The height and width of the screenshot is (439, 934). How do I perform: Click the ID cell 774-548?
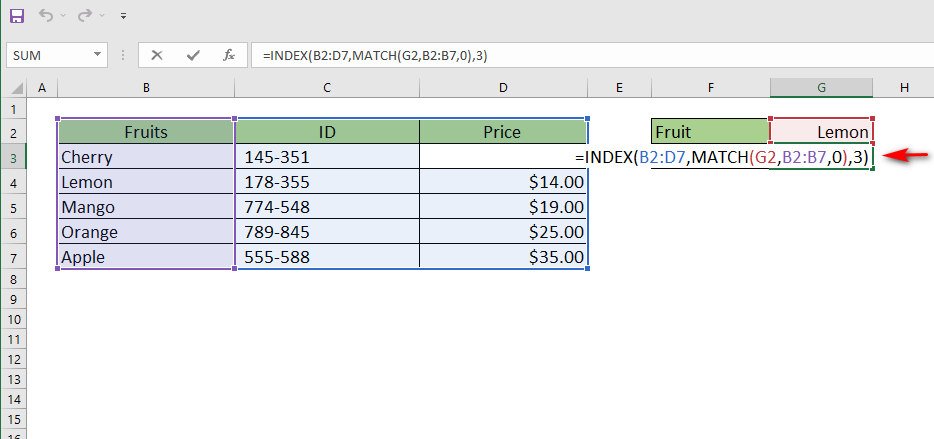(327, 207)
